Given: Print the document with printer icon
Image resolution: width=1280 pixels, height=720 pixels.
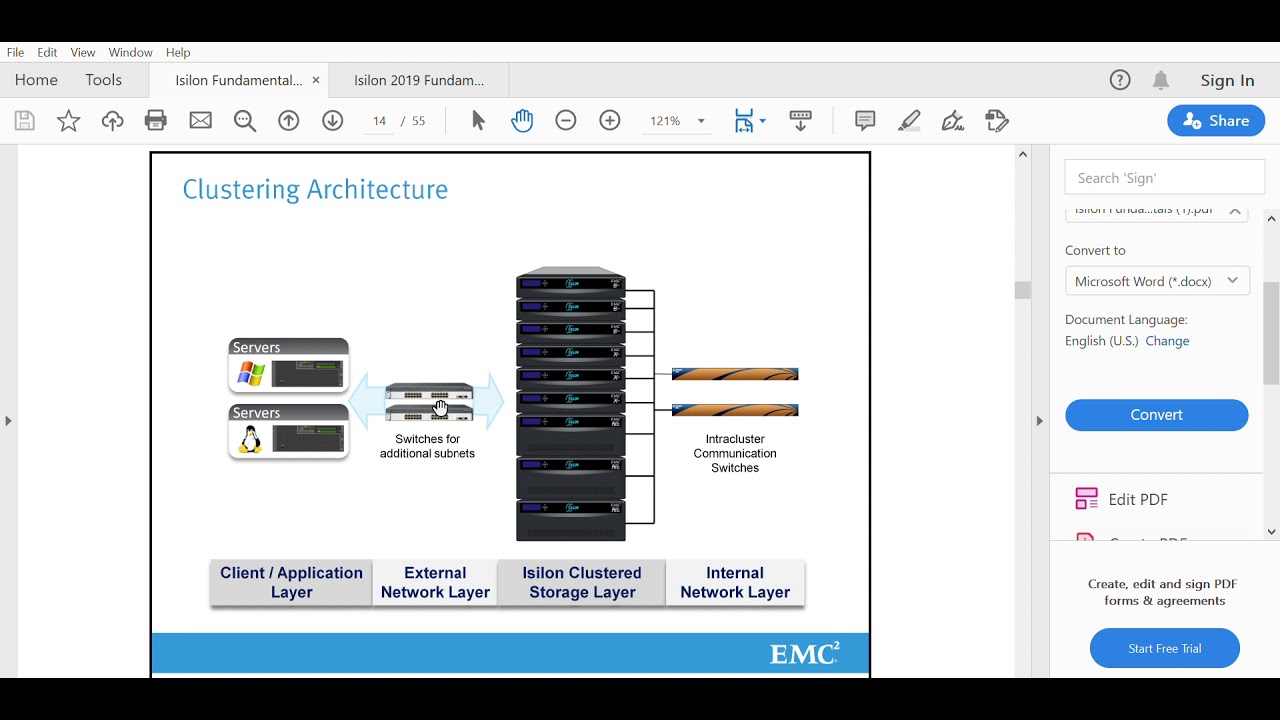Looking at the screenshot, I should [156, 121].
